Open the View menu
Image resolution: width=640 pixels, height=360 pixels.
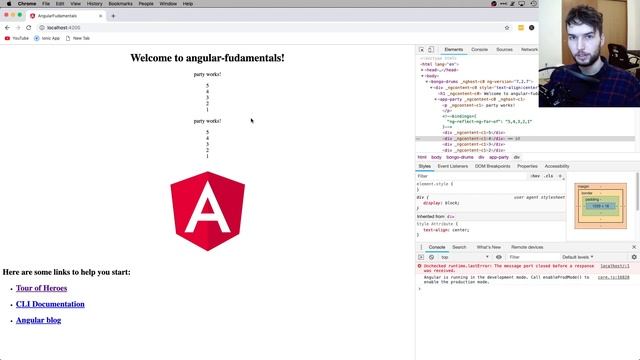(x=75, y=4)
